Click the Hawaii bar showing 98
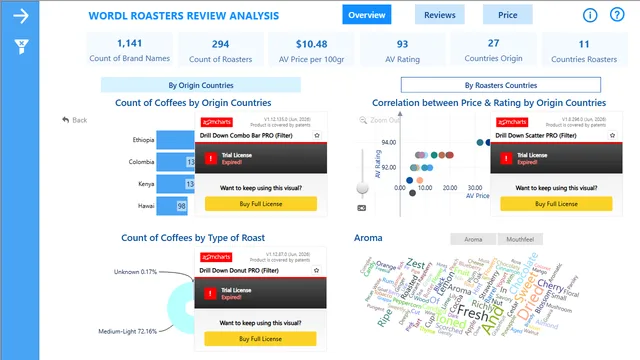 (x=172, y=206)
